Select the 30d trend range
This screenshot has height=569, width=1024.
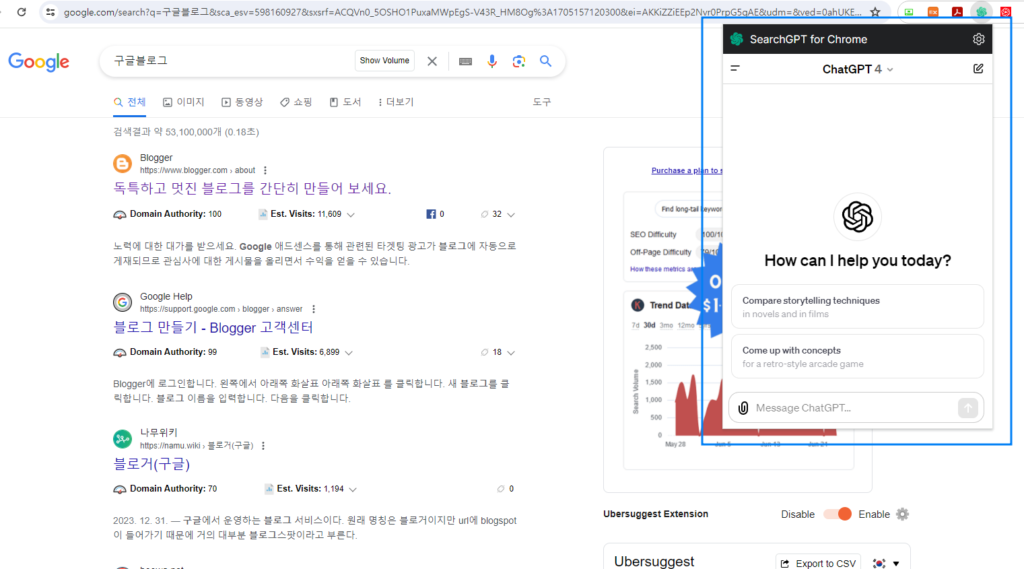tap(649, 325)
